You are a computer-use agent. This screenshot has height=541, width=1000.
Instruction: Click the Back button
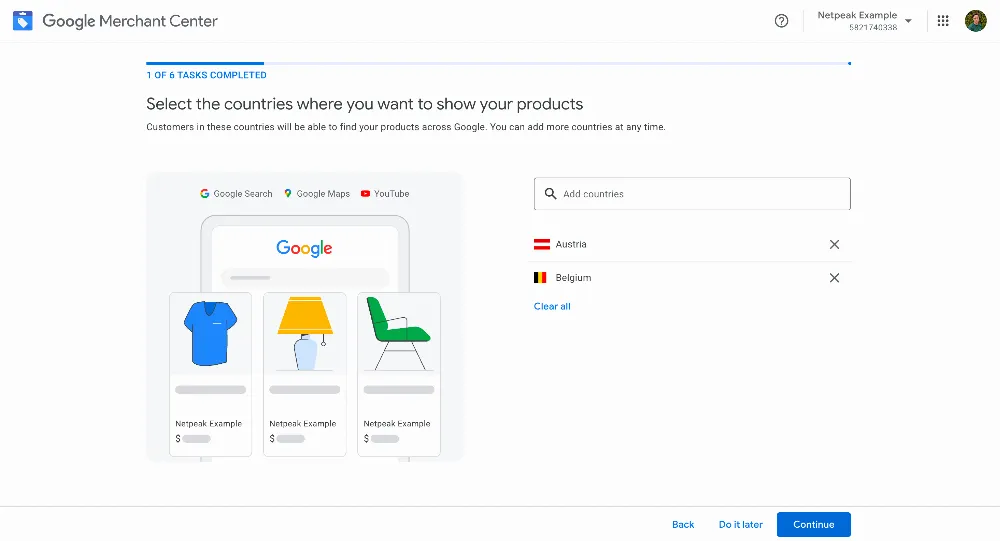[x=682, y=524]
